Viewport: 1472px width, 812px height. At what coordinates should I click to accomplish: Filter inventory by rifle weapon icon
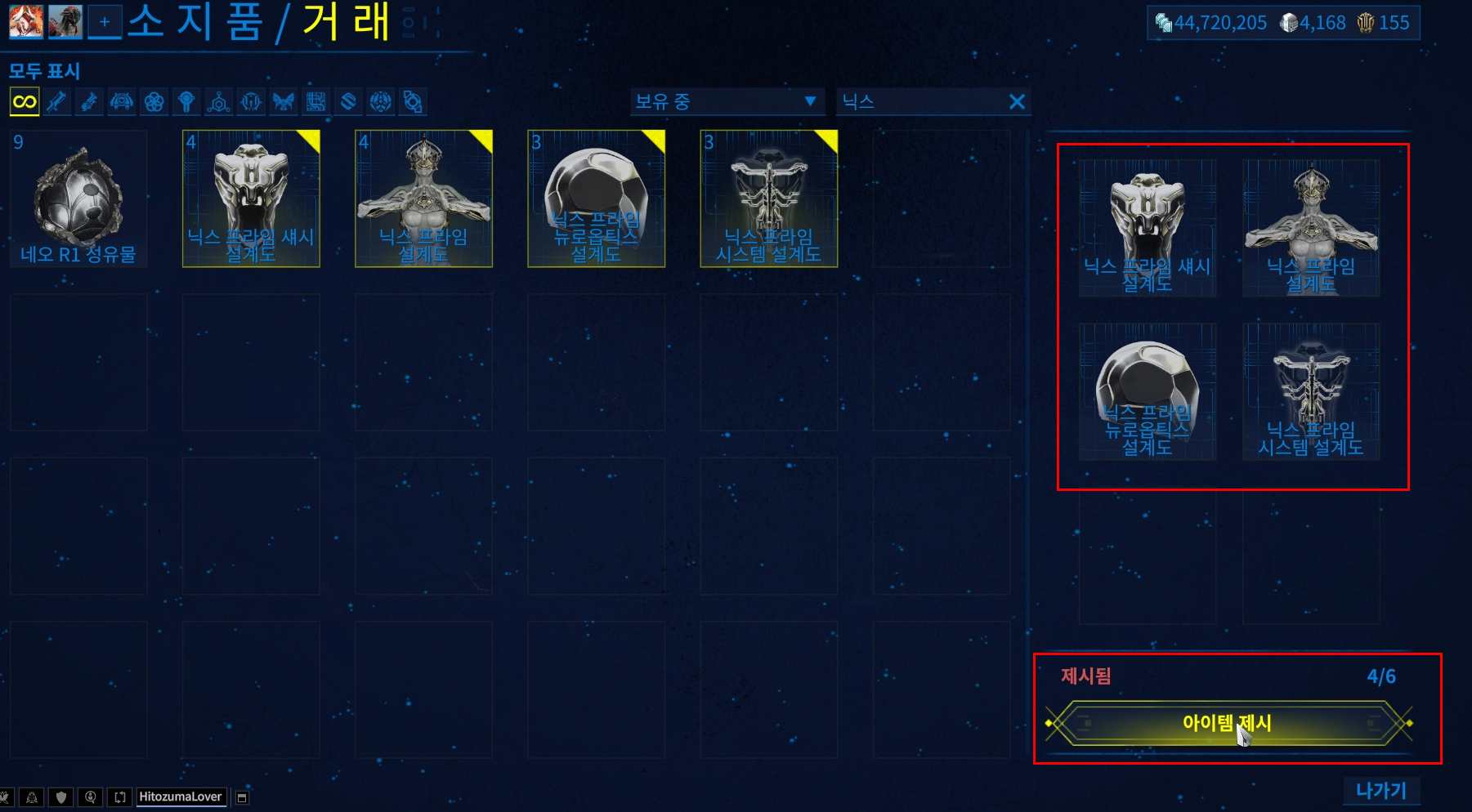tap(56, 102)
